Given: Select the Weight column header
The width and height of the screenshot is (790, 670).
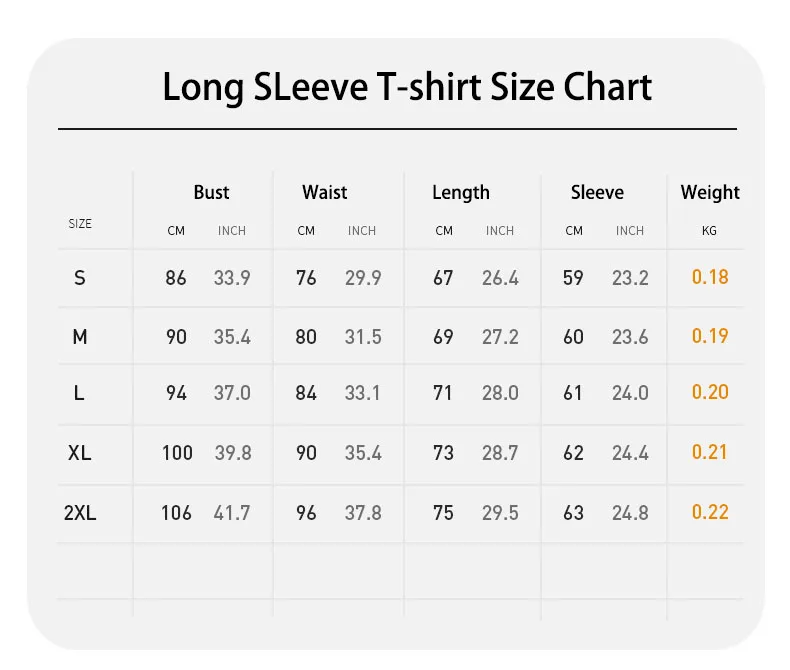Looking at the screenshot, I should [x=710, y=193].
